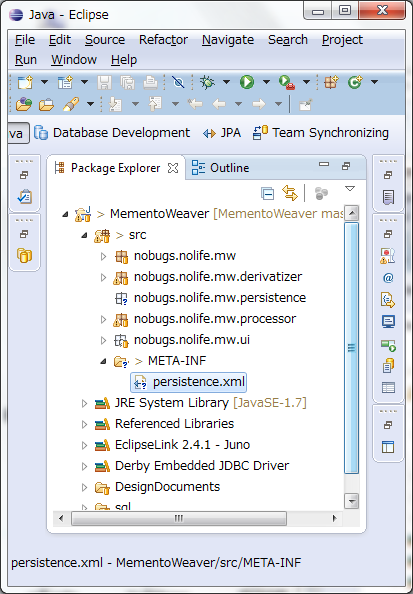Viewport: 413px width, 594px height.
Task: Expand Referenced Libraries node
Action: coord(84,424)
